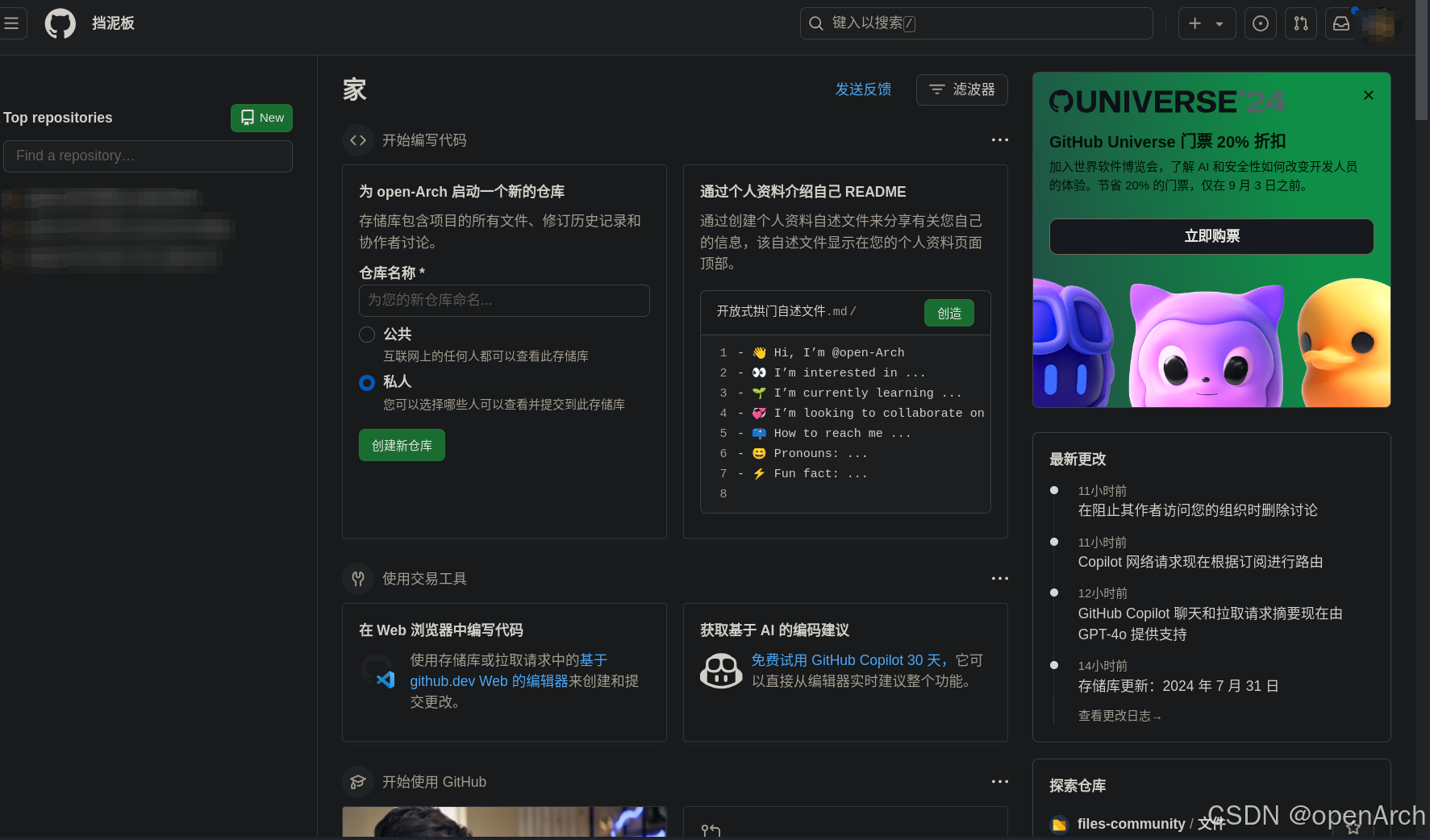Click the tools icon beside 使用交易工具

tap(358, 579)
